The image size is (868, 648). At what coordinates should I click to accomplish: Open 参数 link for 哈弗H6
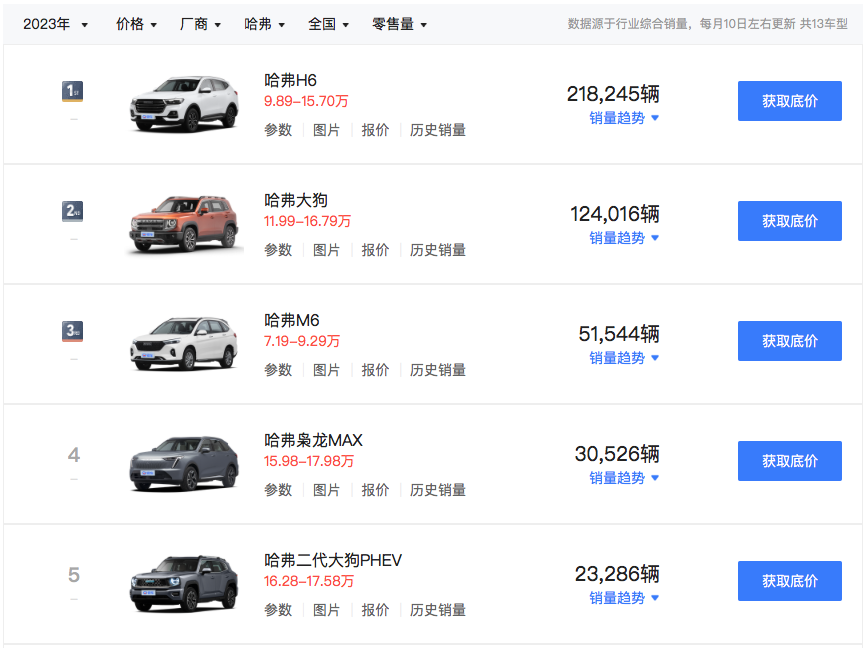point(278,130)
